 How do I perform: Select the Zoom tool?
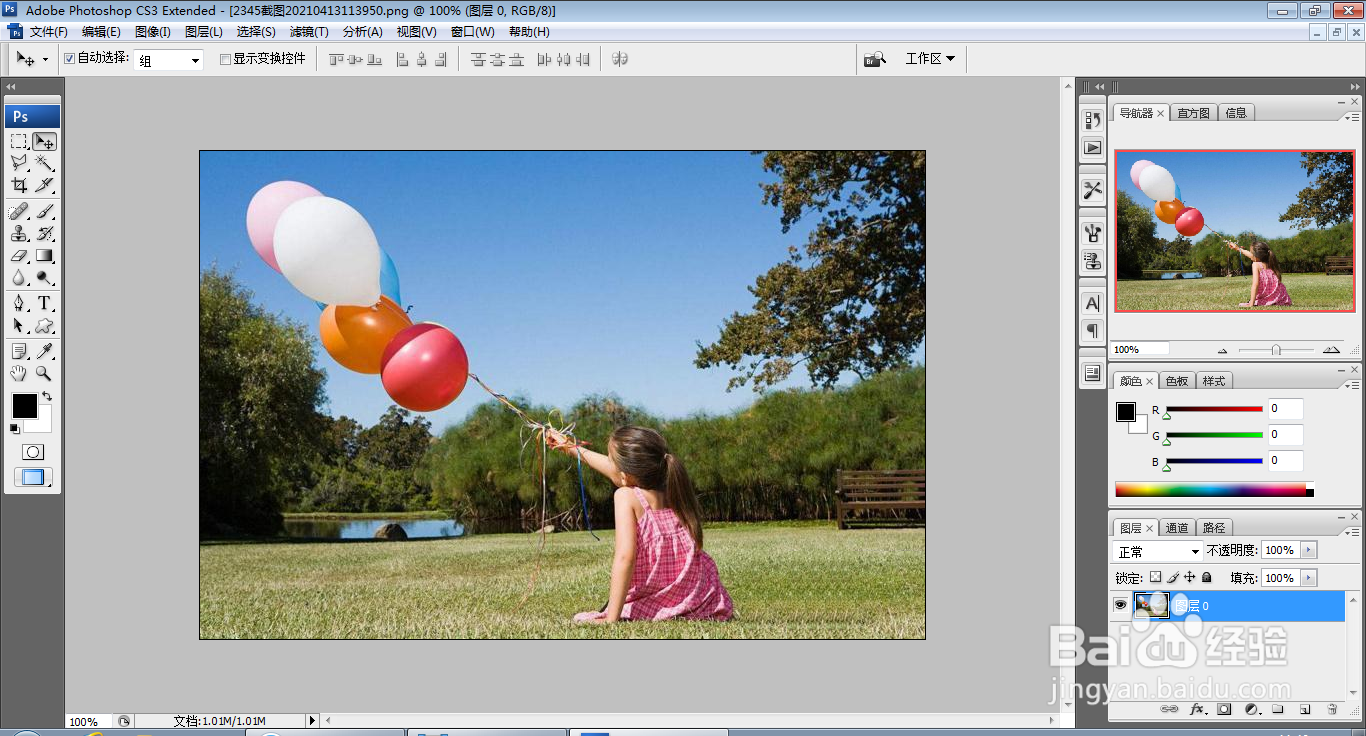click(x=44, y=373)
